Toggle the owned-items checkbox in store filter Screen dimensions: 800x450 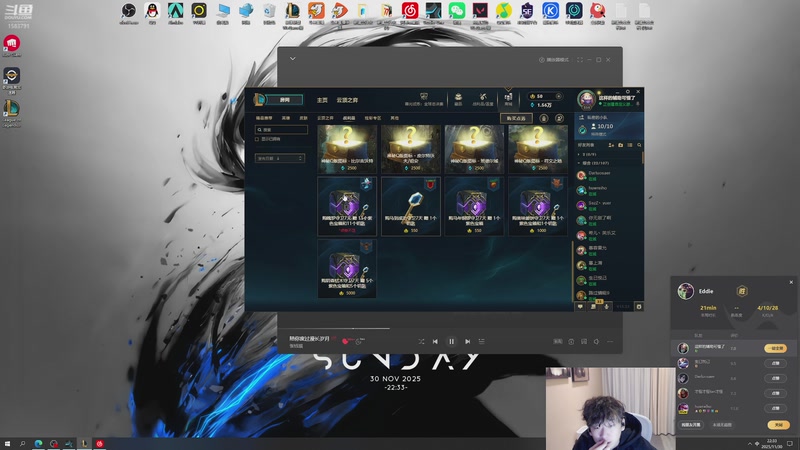point(257,139)
